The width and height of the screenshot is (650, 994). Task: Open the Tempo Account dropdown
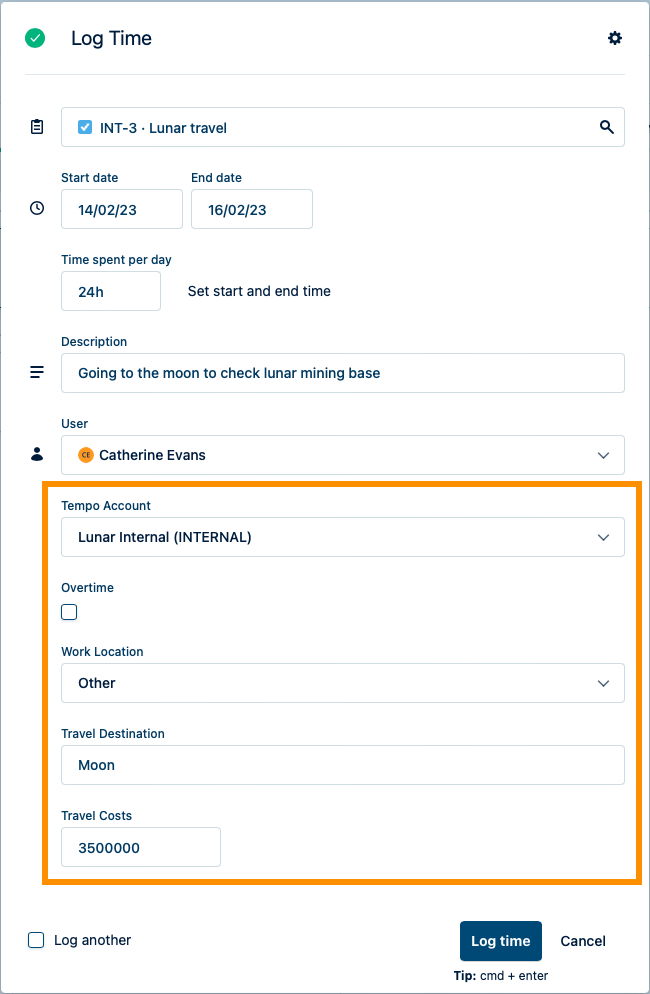(x=603, y=537)
